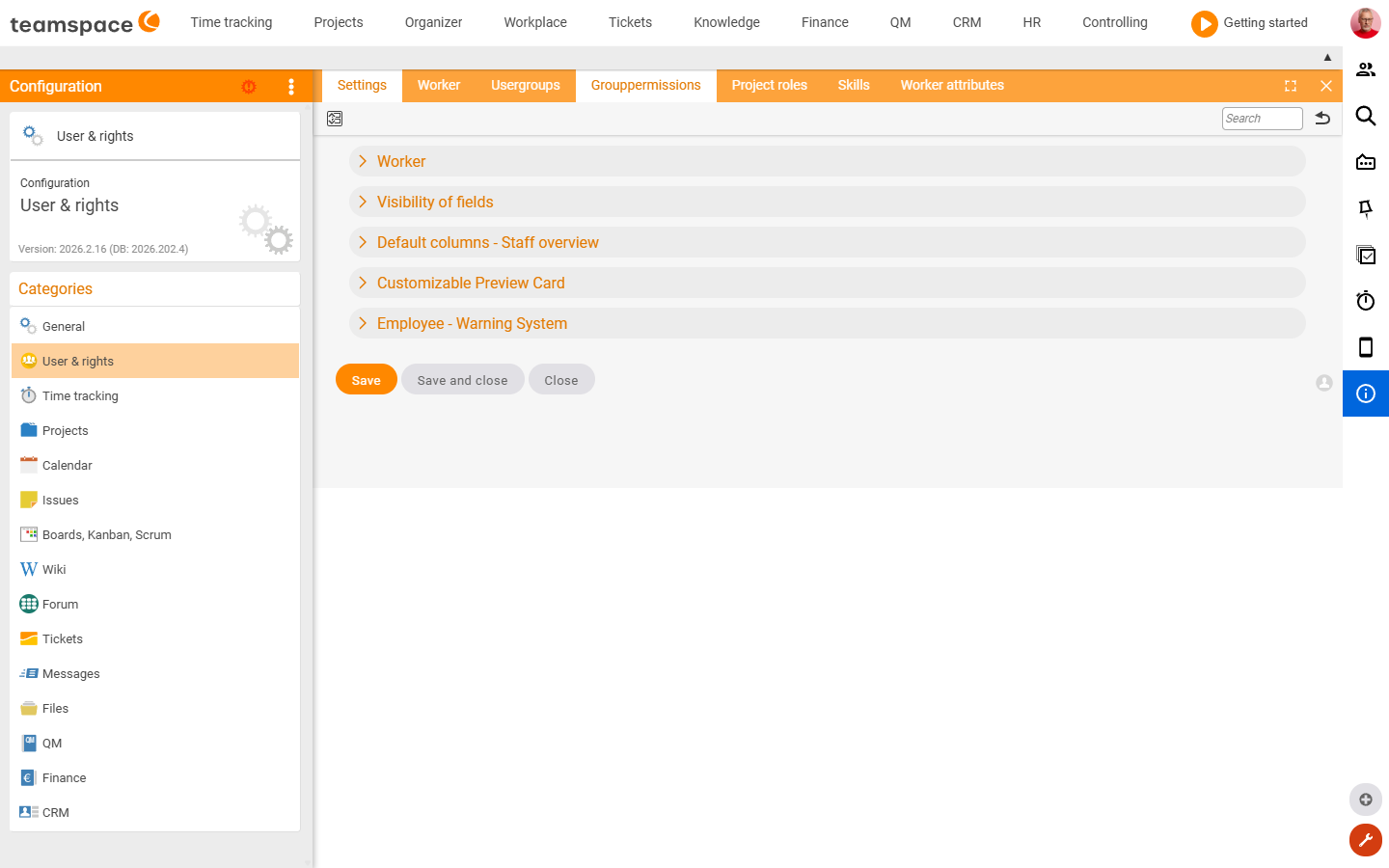
Task: Collapse header with the small up arrow
Action: pyautogui.click(x=1327, y=57)
